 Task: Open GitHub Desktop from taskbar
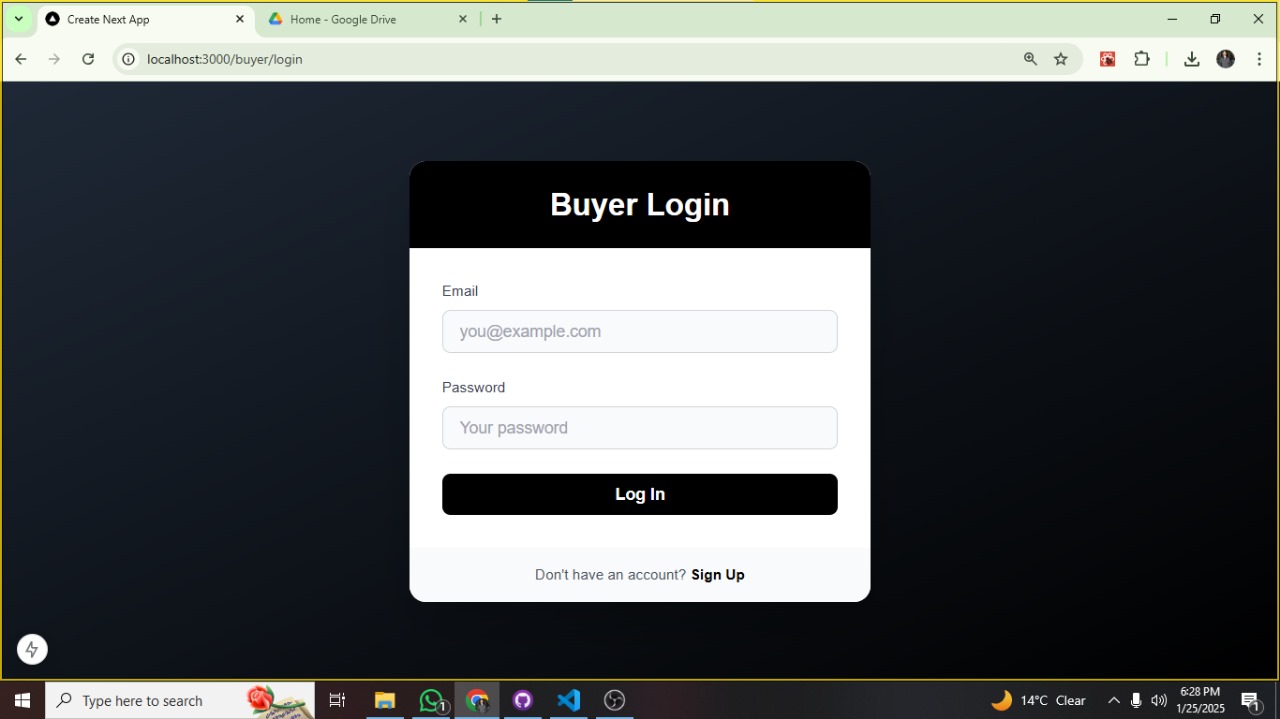[x=523, y=700]
